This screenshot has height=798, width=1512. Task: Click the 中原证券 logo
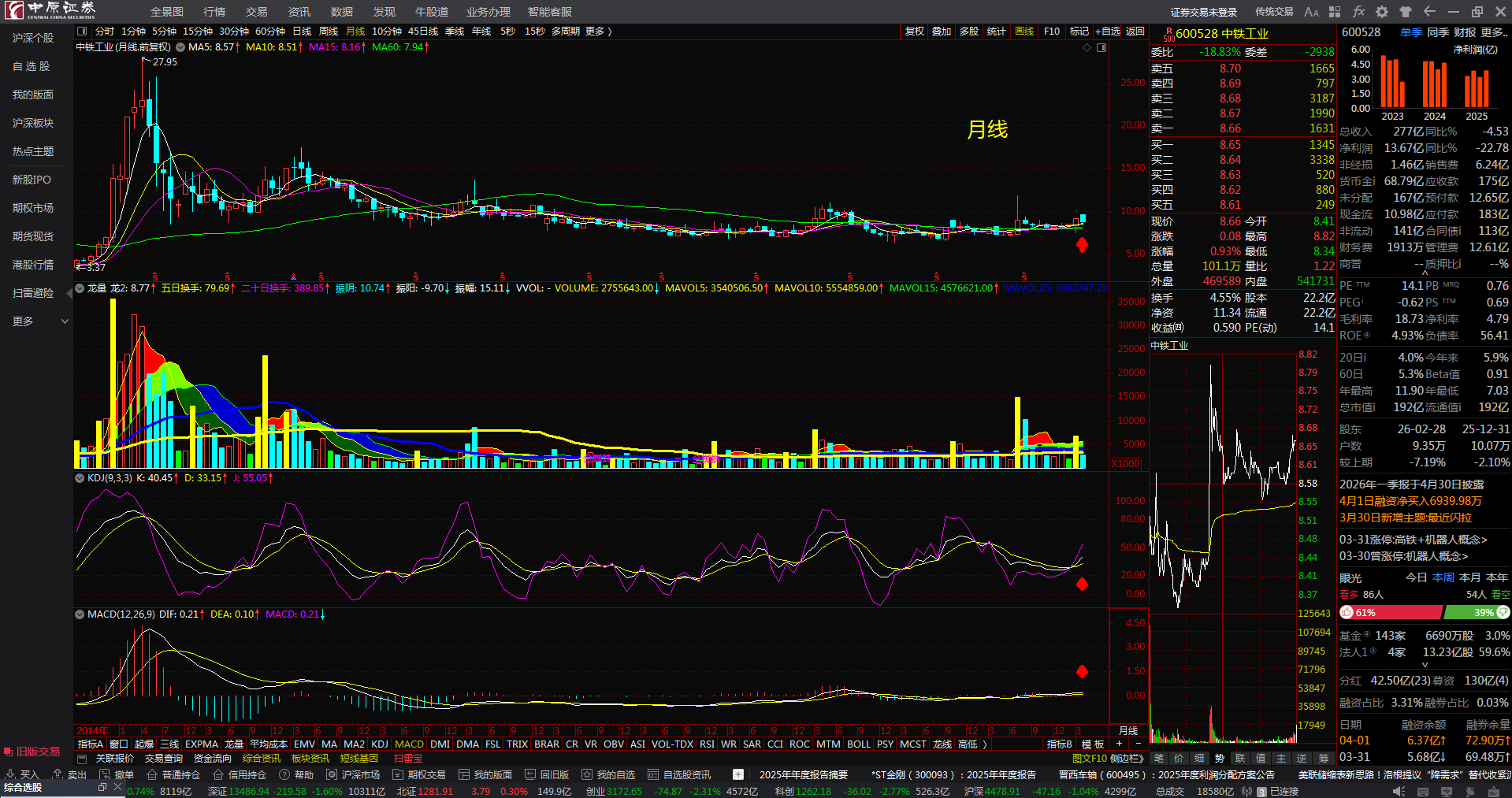(x=49, y=10)
